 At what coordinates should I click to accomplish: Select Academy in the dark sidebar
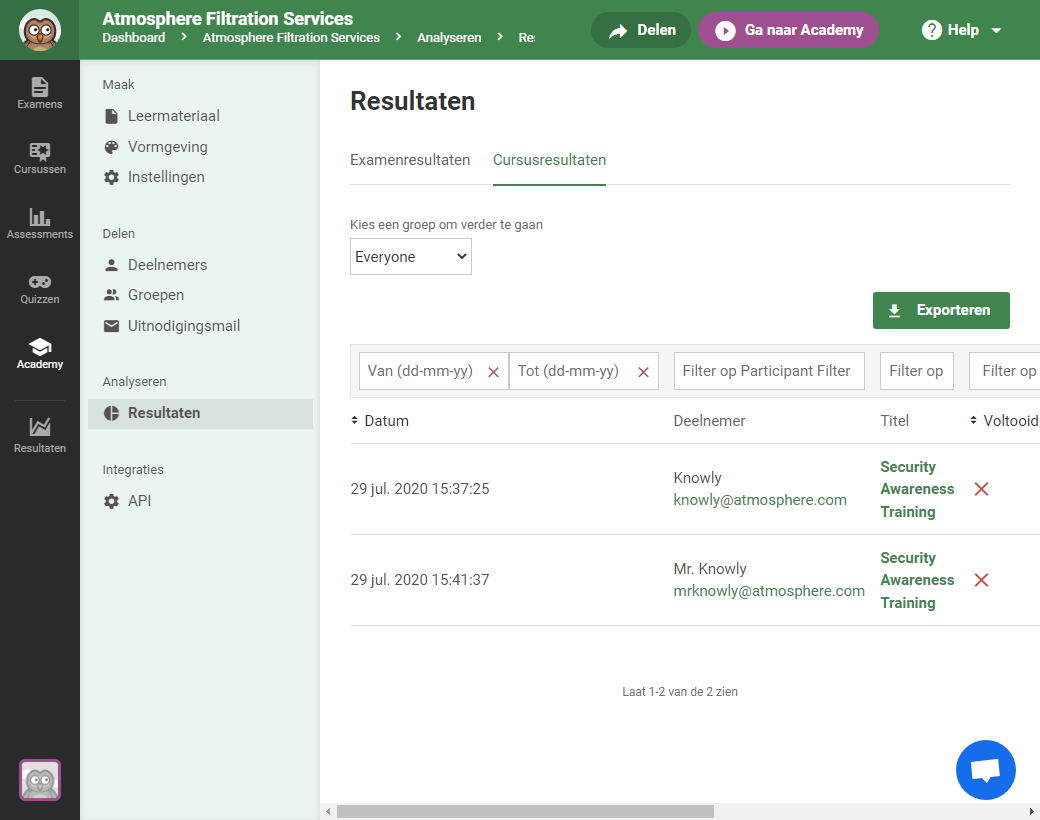coord(40,353)
